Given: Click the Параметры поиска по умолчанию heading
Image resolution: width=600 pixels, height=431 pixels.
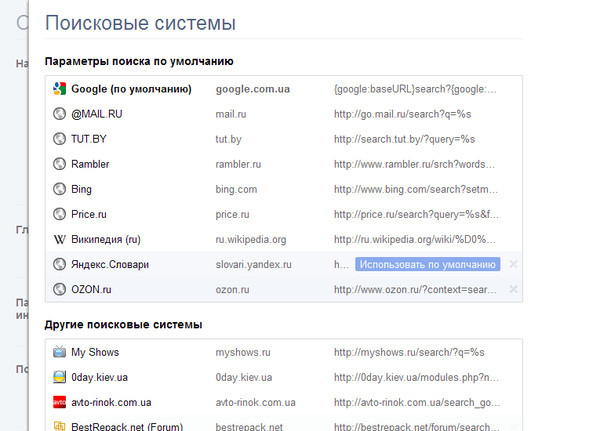Looking at the screenshot, I should click(x=139, y=61).
